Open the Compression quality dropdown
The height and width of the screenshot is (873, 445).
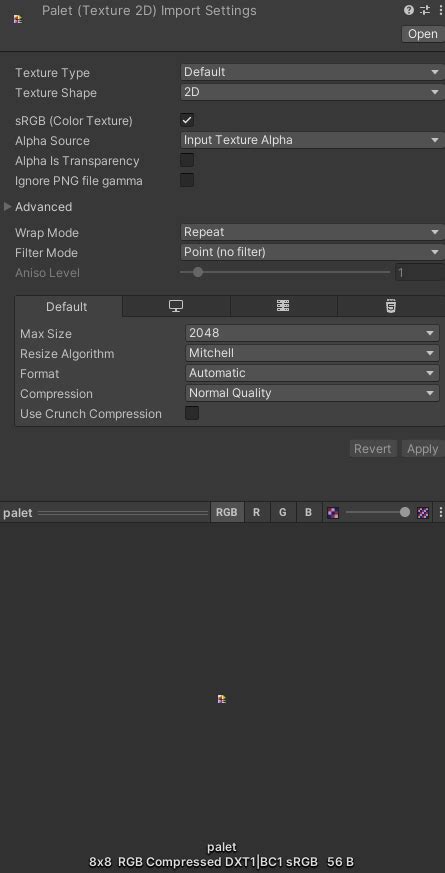pyautogui.click(x=312, y=393)
